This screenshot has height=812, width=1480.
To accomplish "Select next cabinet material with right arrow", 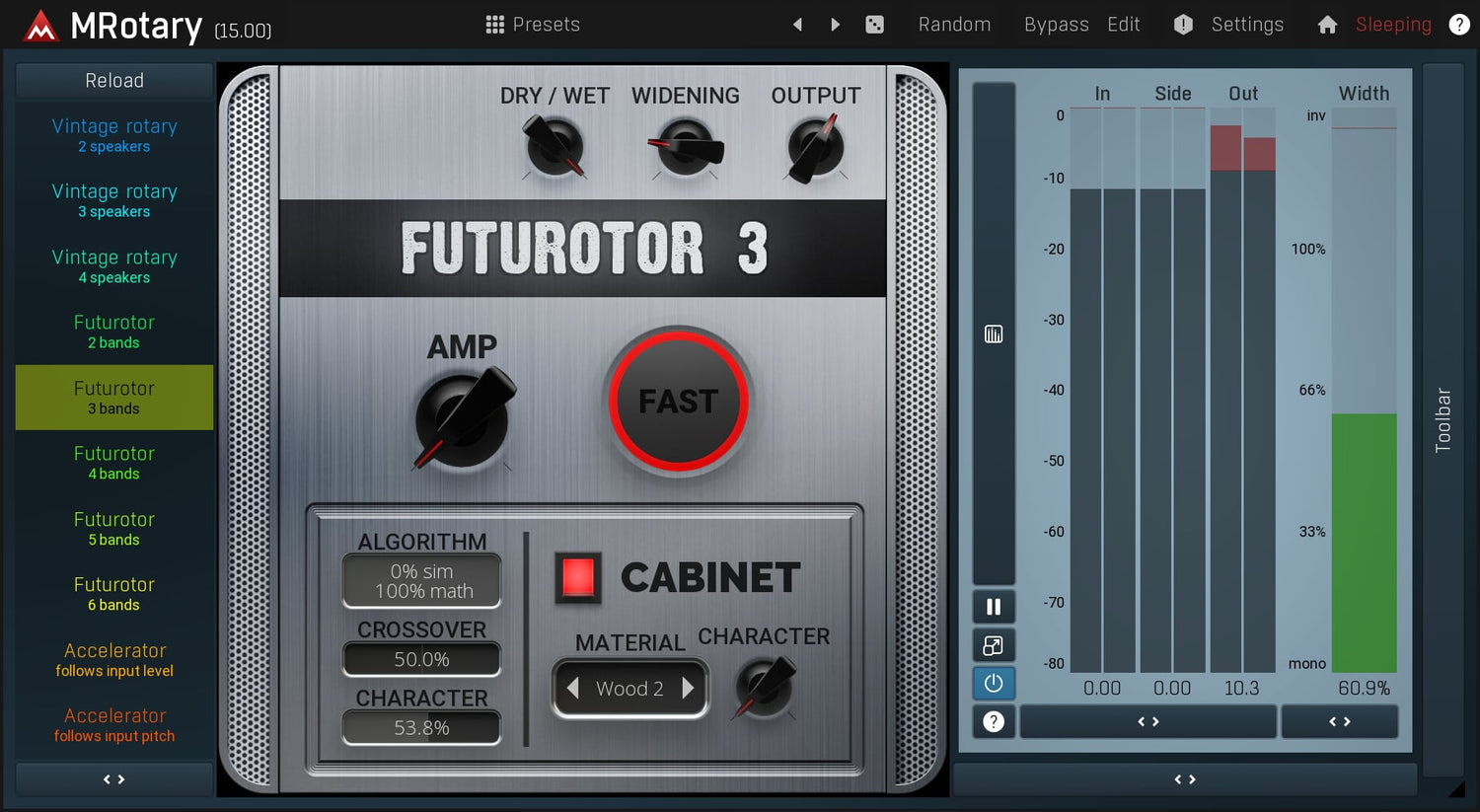I will click(688, 688).
